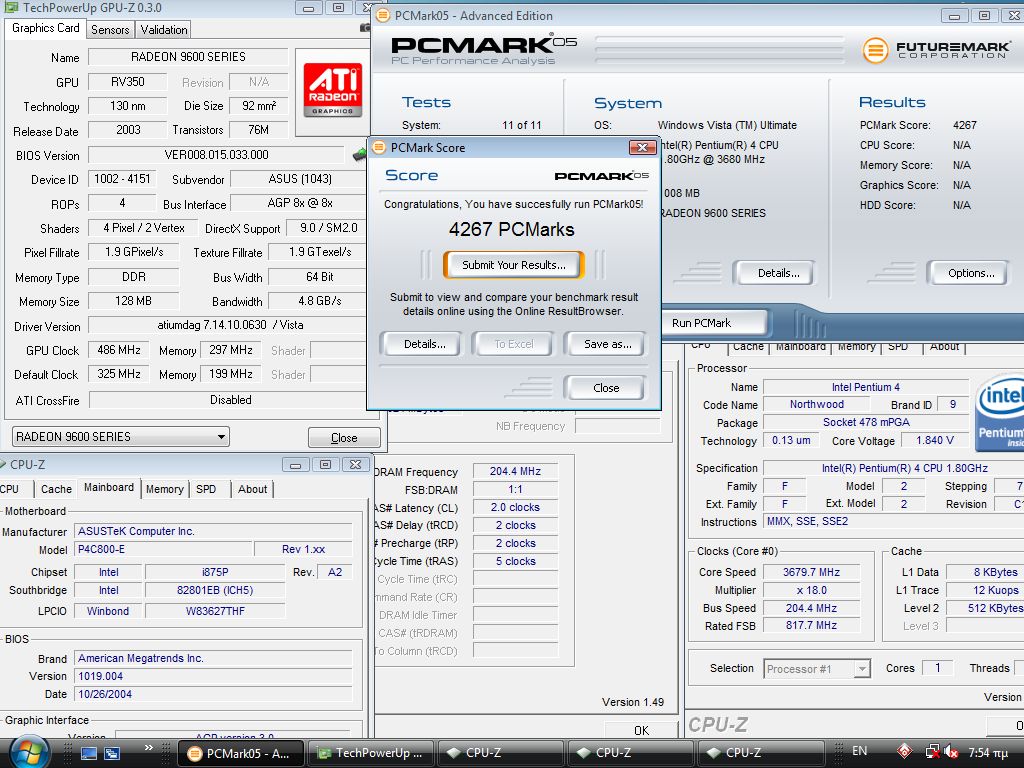This screenshot has width=1024, height=768.
Task: Select the Graphics Card tab in GPU-Z
Action: [46, 28]
